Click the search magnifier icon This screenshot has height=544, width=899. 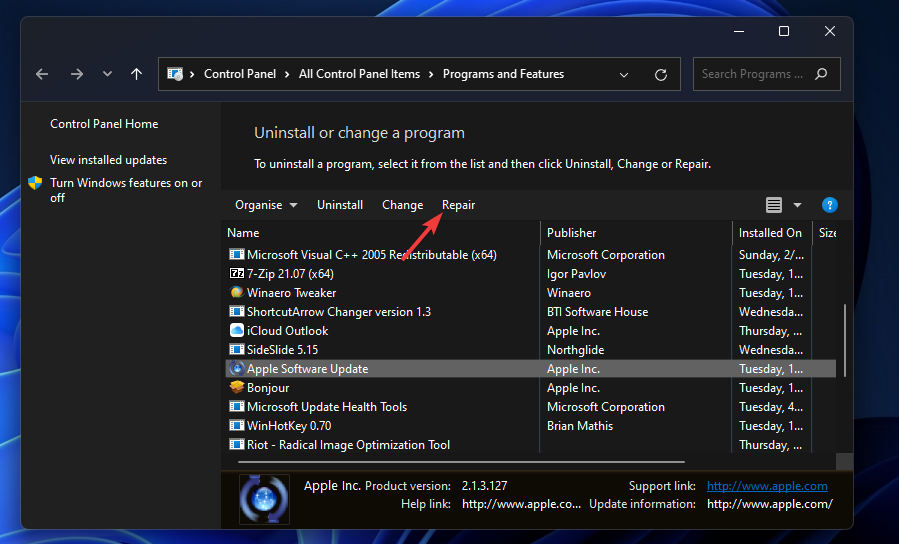click(821, 74)
